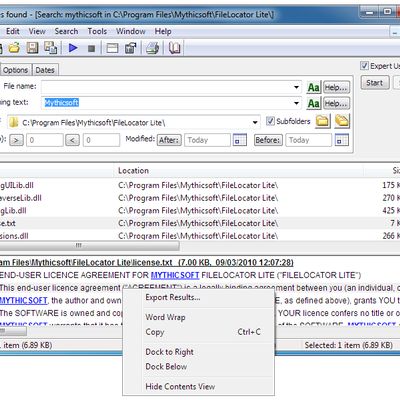Click the print icon in toolbar
This screenshot has width=400, height=400.
click(x=153, y=48)
